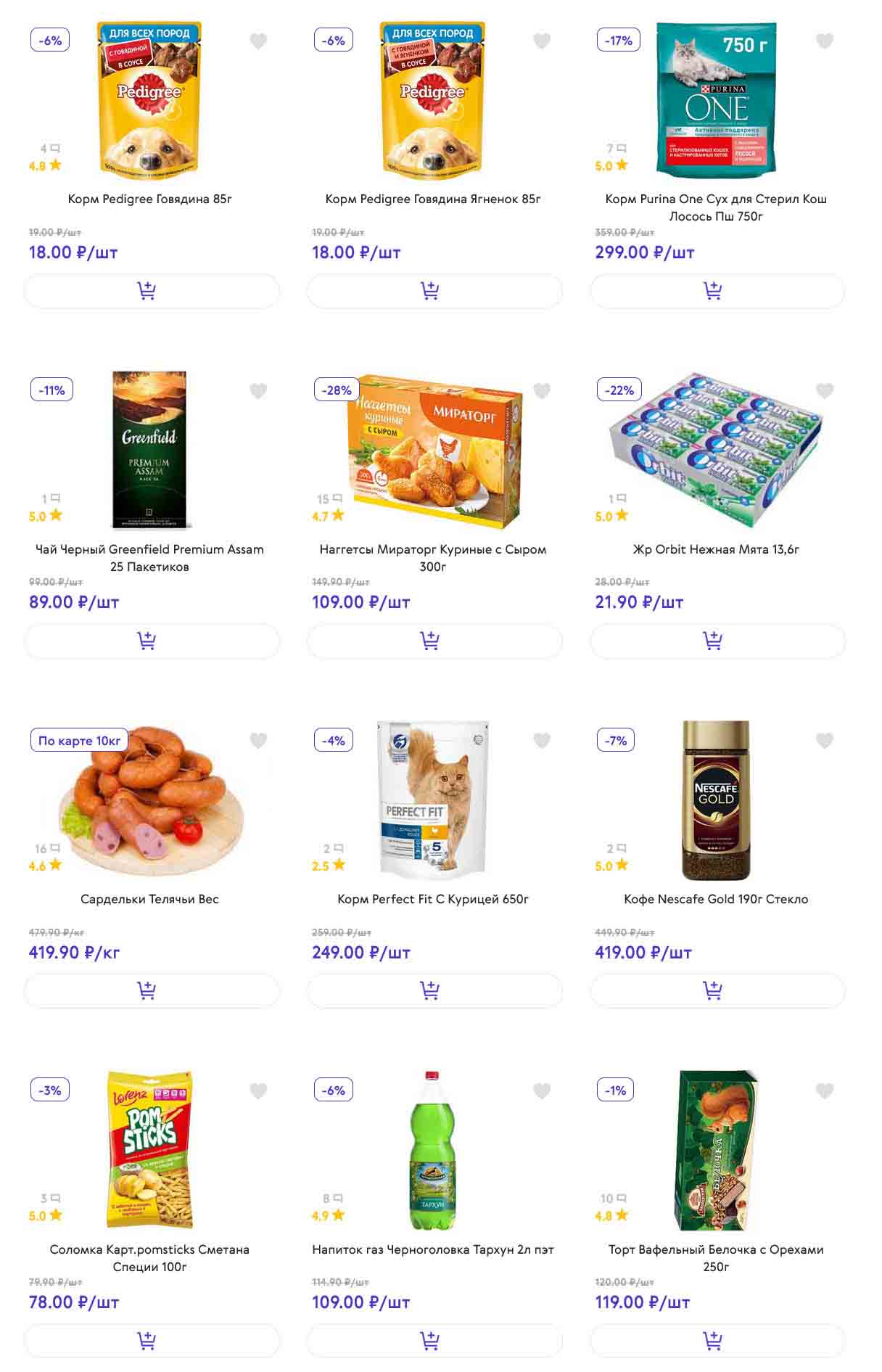Viewport: 882px width, 1372px height.
Task: Open Корм Perfect Fit С Курицей 650г link
Action: 433,899
